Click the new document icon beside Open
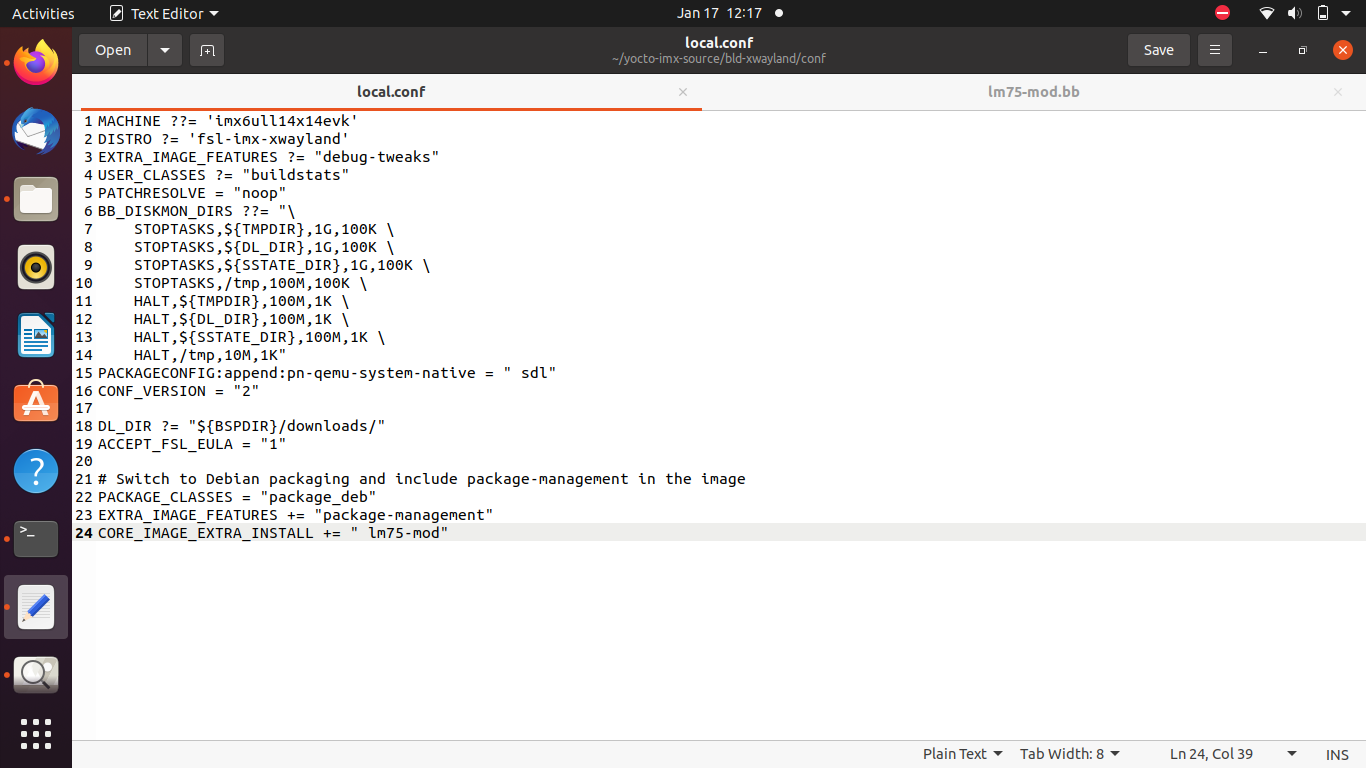Screen dimensions: 1366x768 tap(207, 50)
